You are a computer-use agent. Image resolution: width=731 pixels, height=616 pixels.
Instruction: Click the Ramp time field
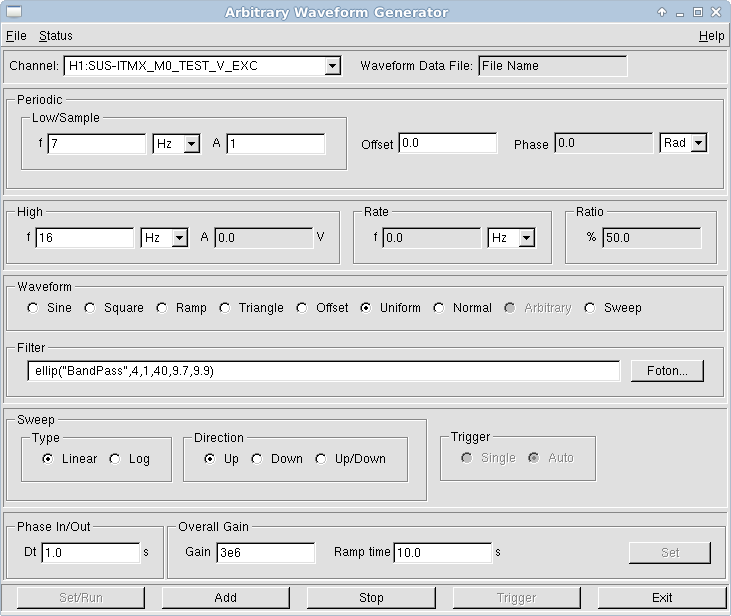[443, 553]
